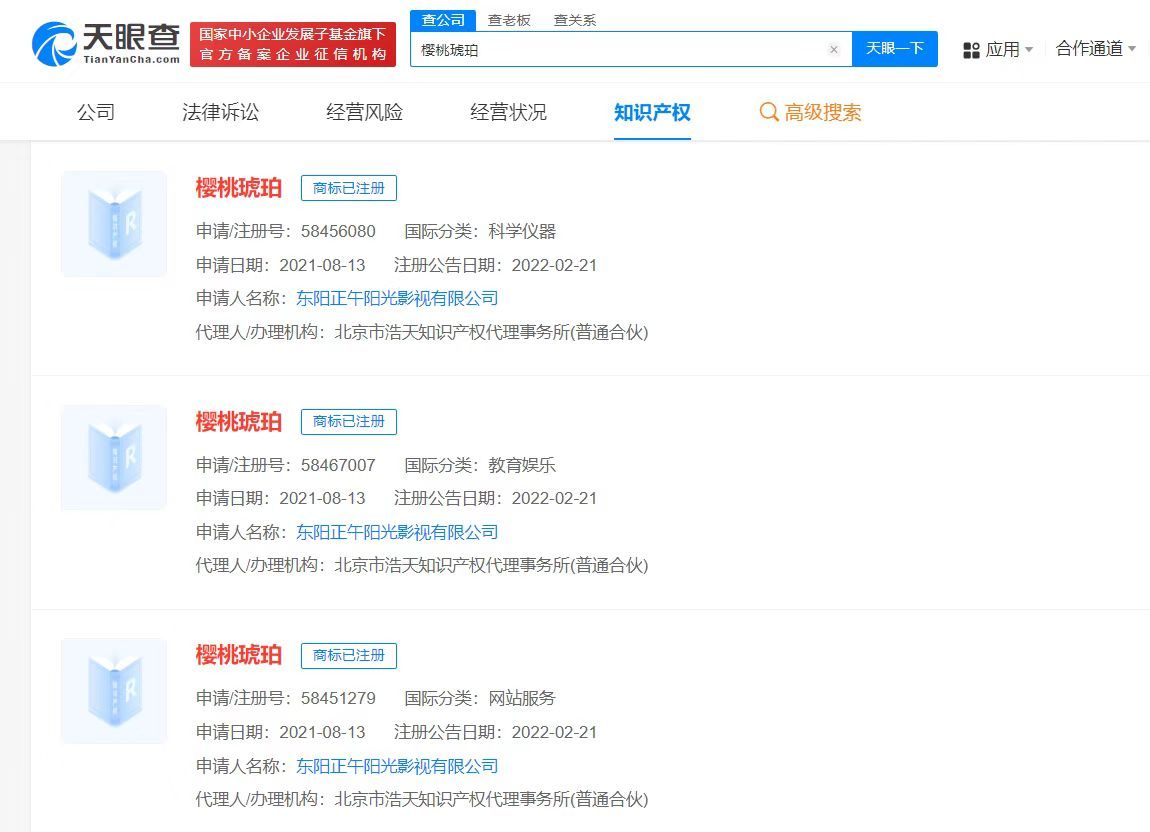Switch to the 查老板 search tab
This screenshot has height=832, width=1150.
point(508,18)
